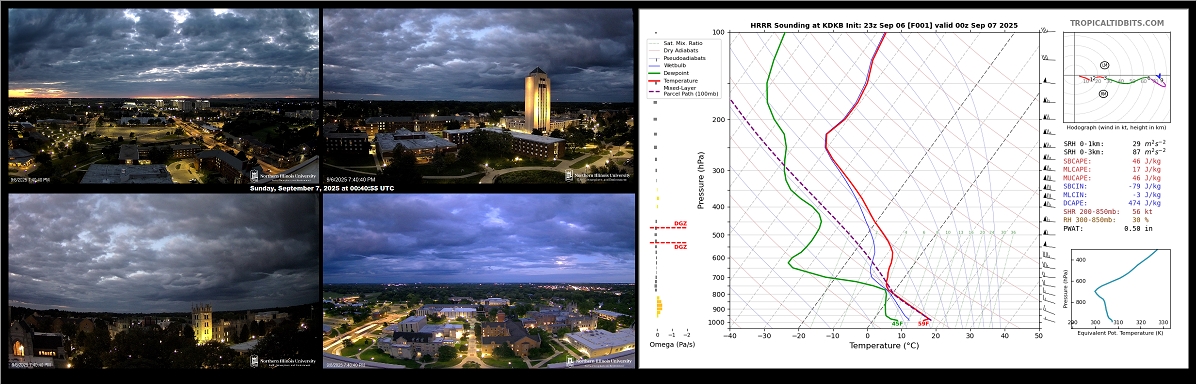Click the timestamp on the castle webcam

tap(31, 365)
